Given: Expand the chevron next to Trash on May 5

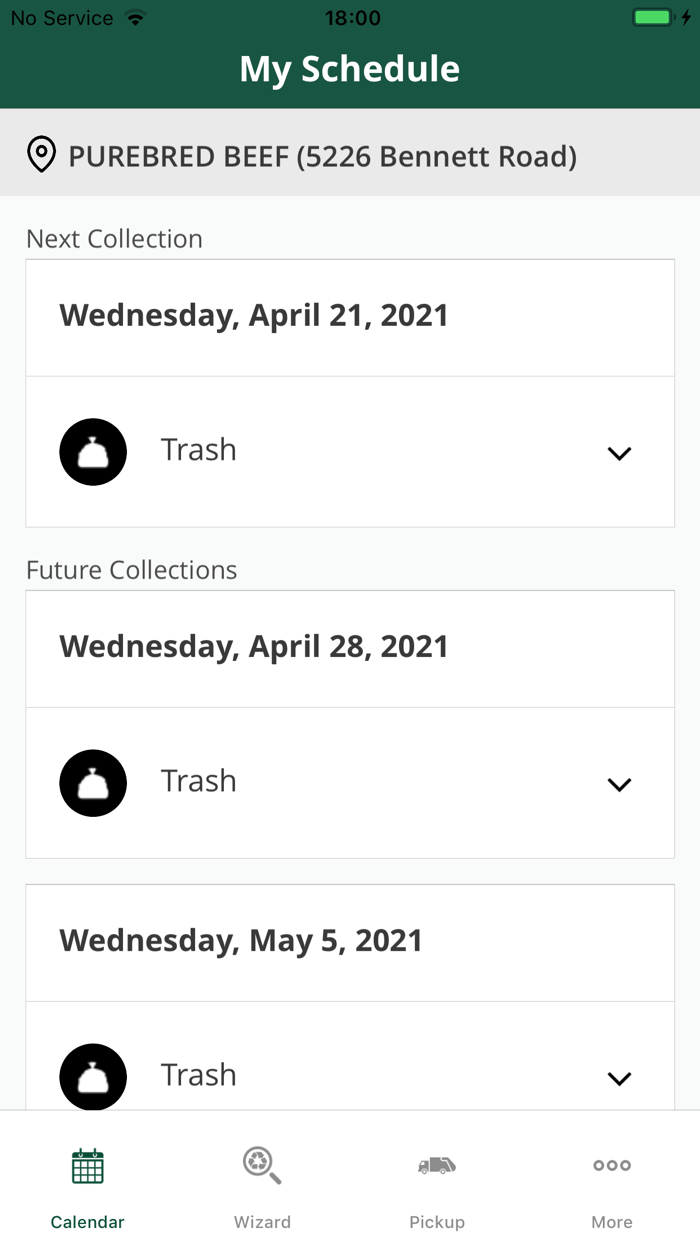Looking at the screenshot, I should (x=619, y=1079).
